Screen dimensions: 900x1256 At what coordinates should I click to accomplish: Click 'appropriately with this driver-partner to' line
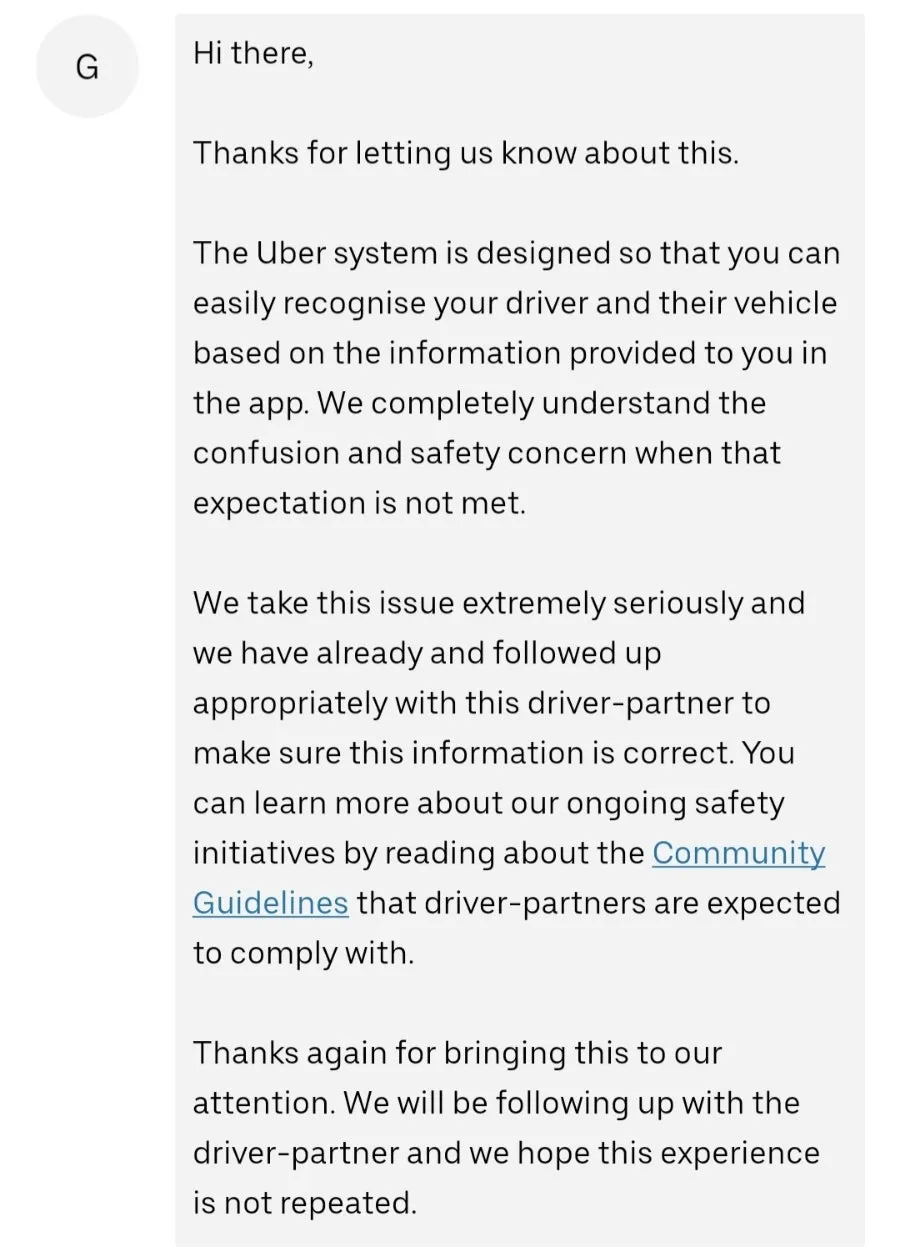482,703
